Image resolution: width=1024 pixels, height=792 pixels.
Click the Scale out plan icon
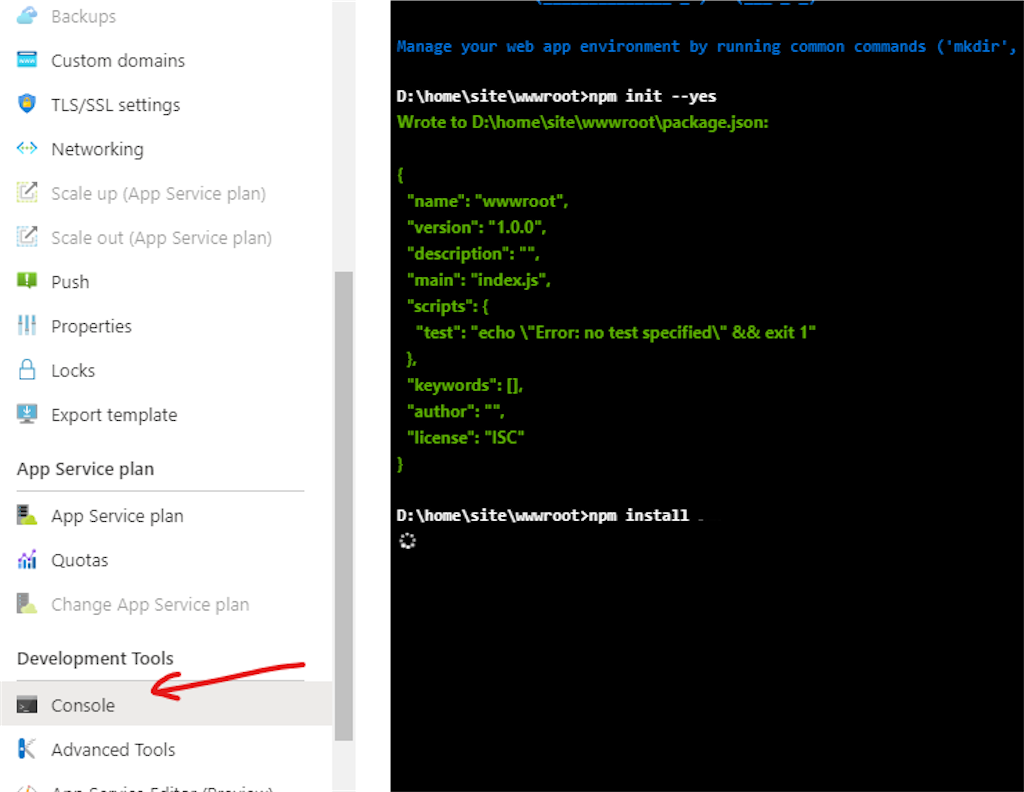27,237
